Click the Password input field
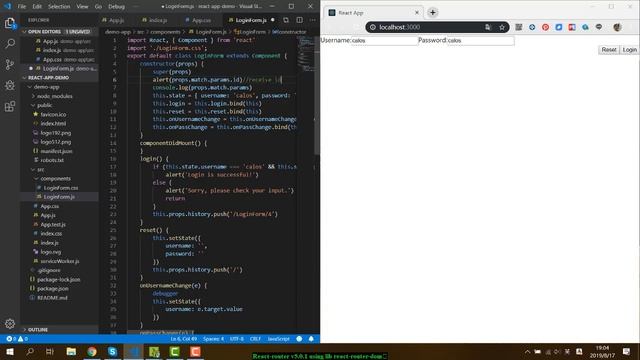 (x=480, y=40)
